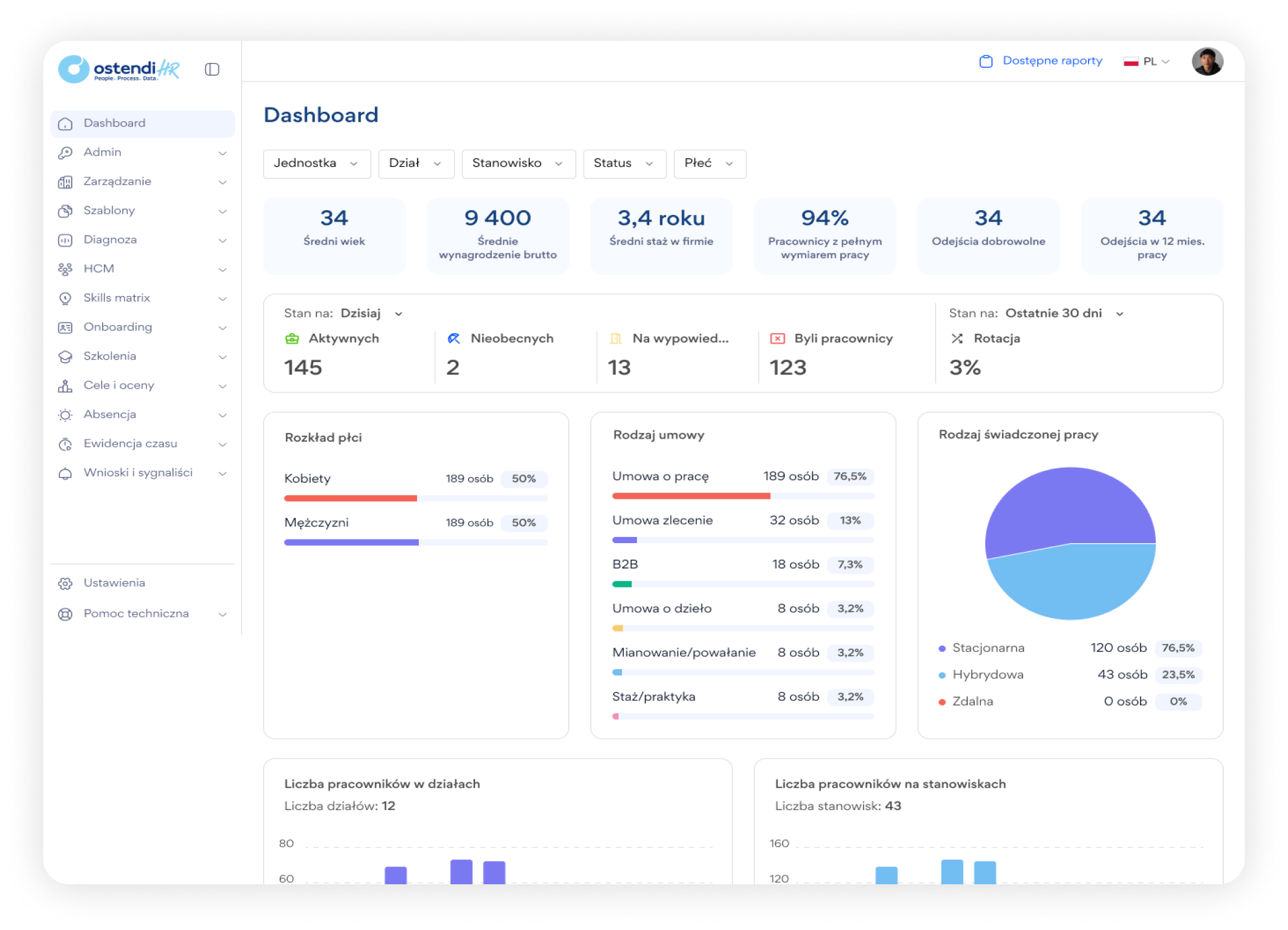Change Stan na Dzisiaj date selector
This screenshot has height=930, width=1288.
pos(371,313)
